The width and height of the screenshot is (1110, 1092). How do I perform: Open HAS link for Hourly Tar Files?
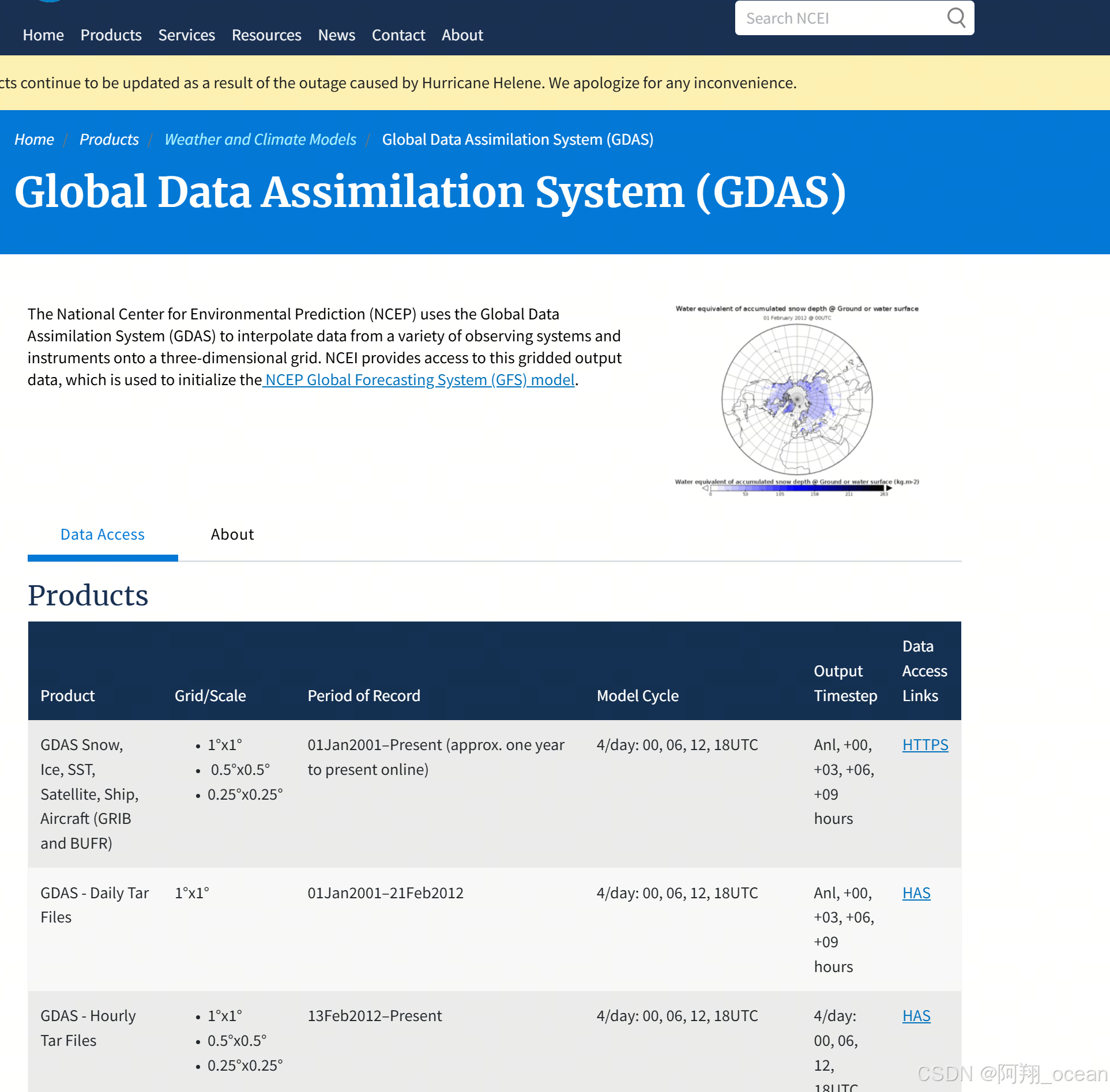click(x=916, y=1016)
